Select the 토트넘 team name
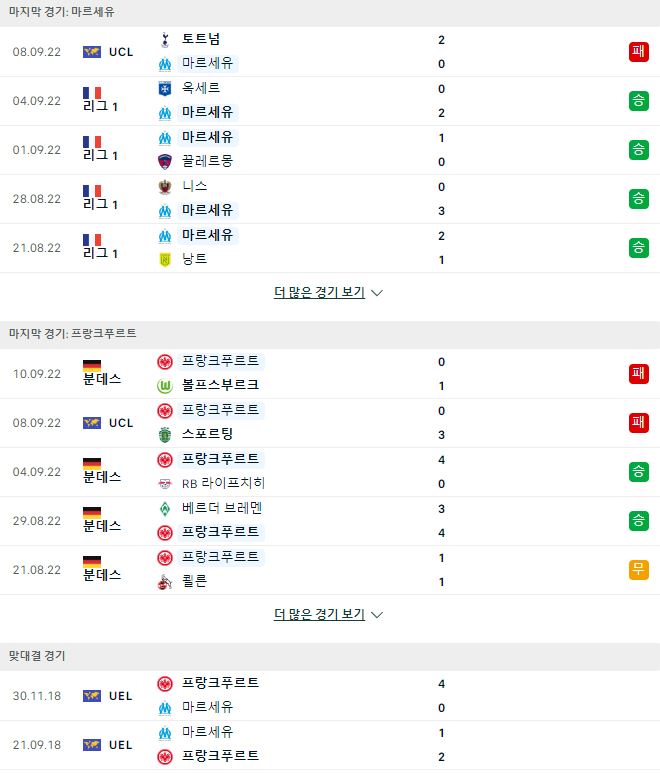 coord(201,39)
